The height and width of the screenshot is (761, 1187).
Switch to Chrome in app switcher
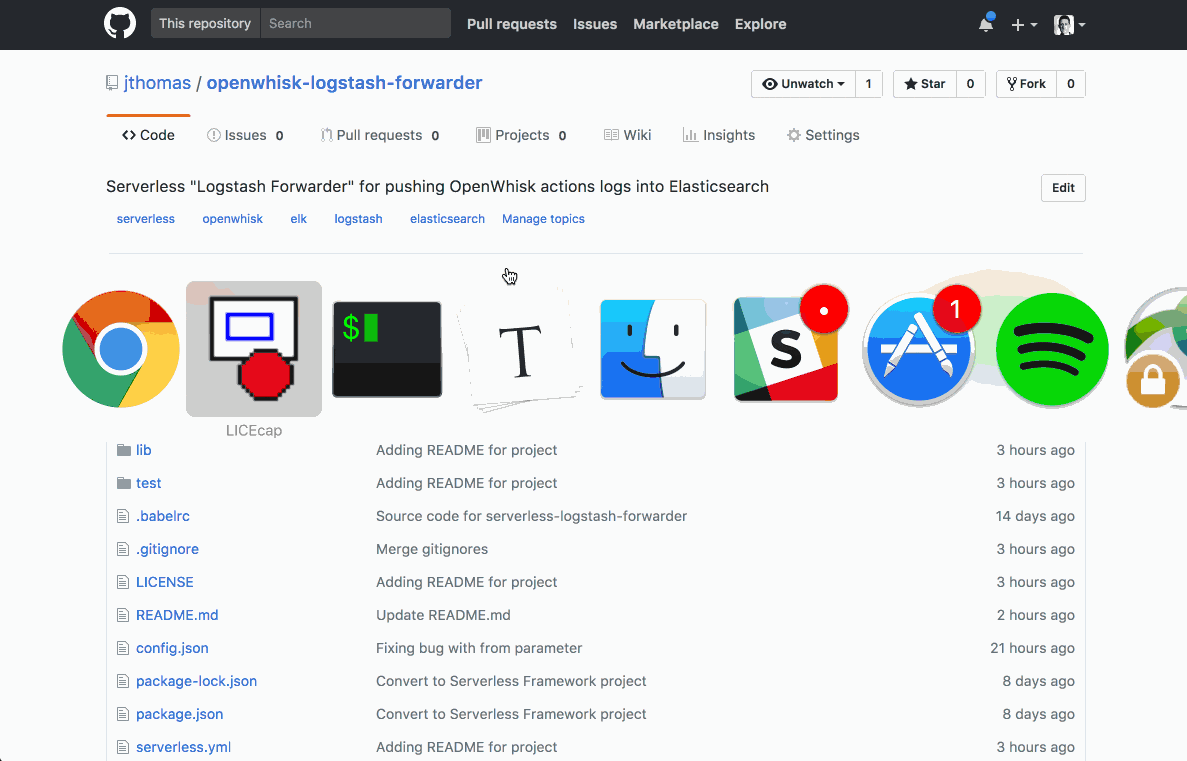coord(121,349)
